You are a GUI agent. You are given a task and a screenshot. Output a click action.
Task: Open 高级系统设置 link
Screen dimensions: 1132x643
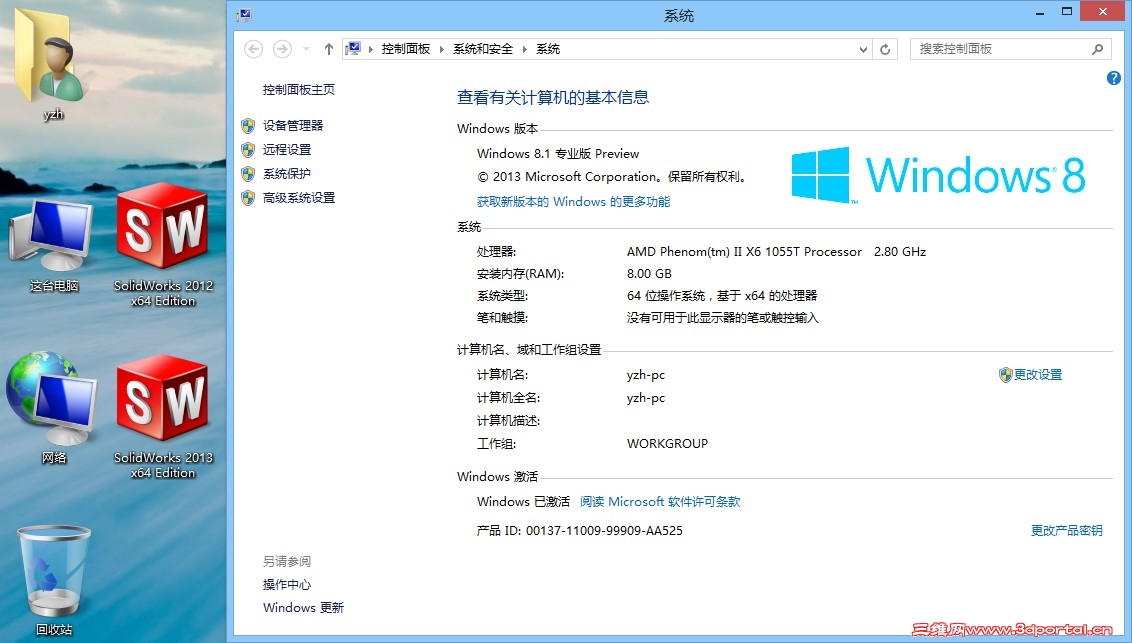coord(299,197)
